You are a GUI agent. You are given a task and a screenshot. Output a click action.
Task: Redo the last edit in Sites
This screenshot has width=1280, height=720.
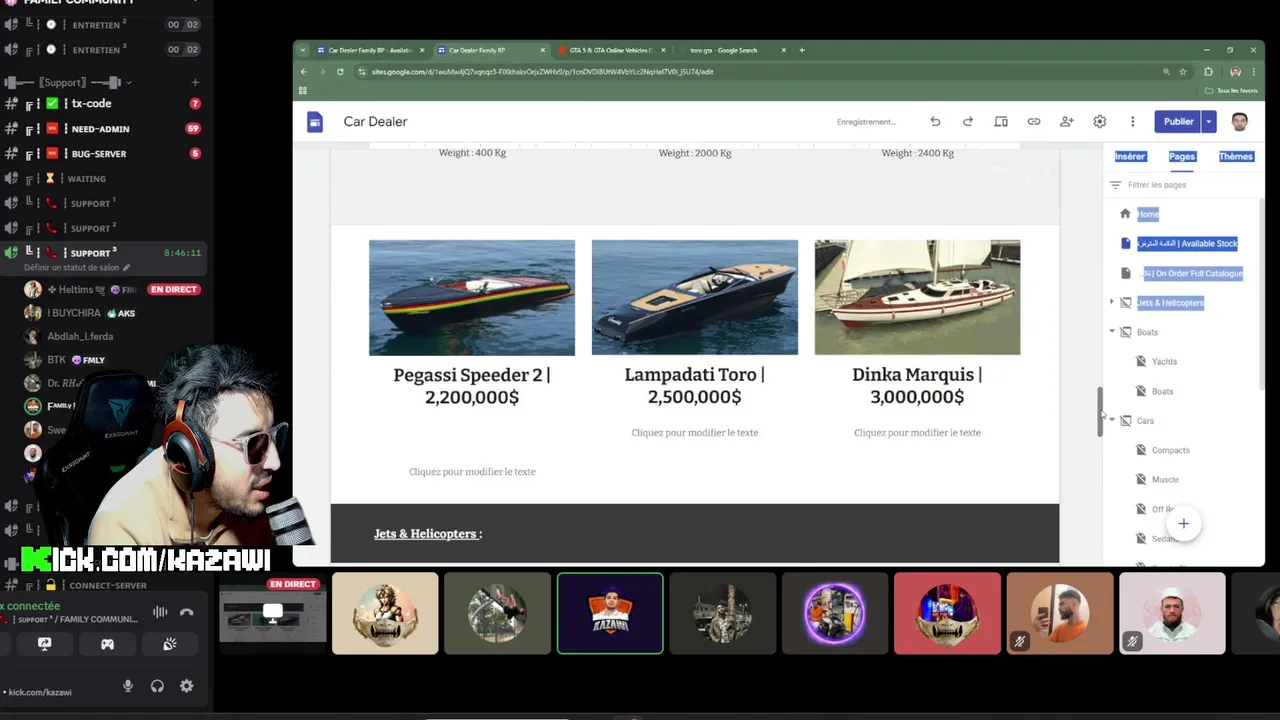click(968, 122)
